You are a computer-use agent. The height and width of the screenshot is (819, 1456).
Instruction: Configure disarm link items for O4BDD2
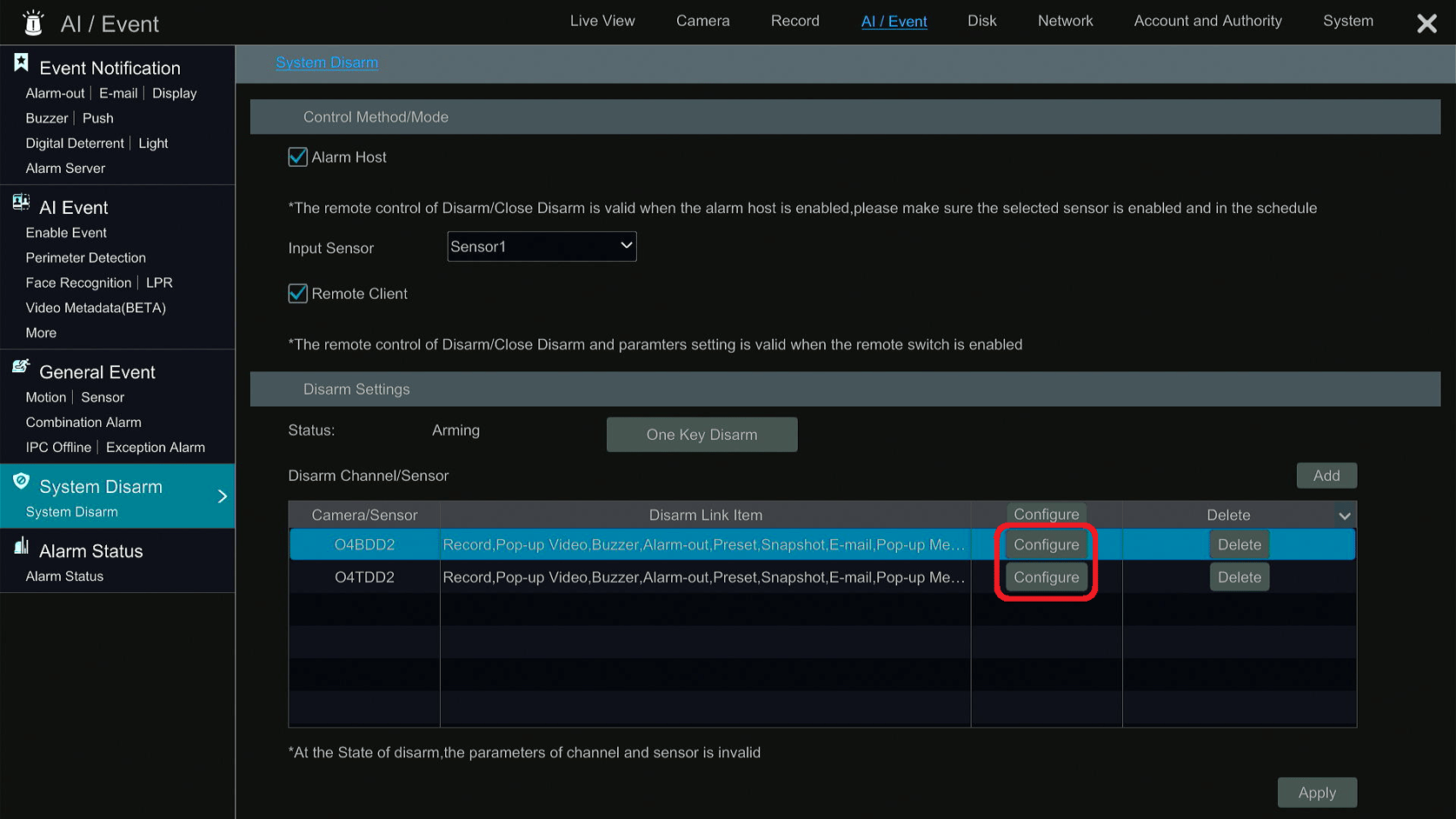click(x=1046, y=544)
